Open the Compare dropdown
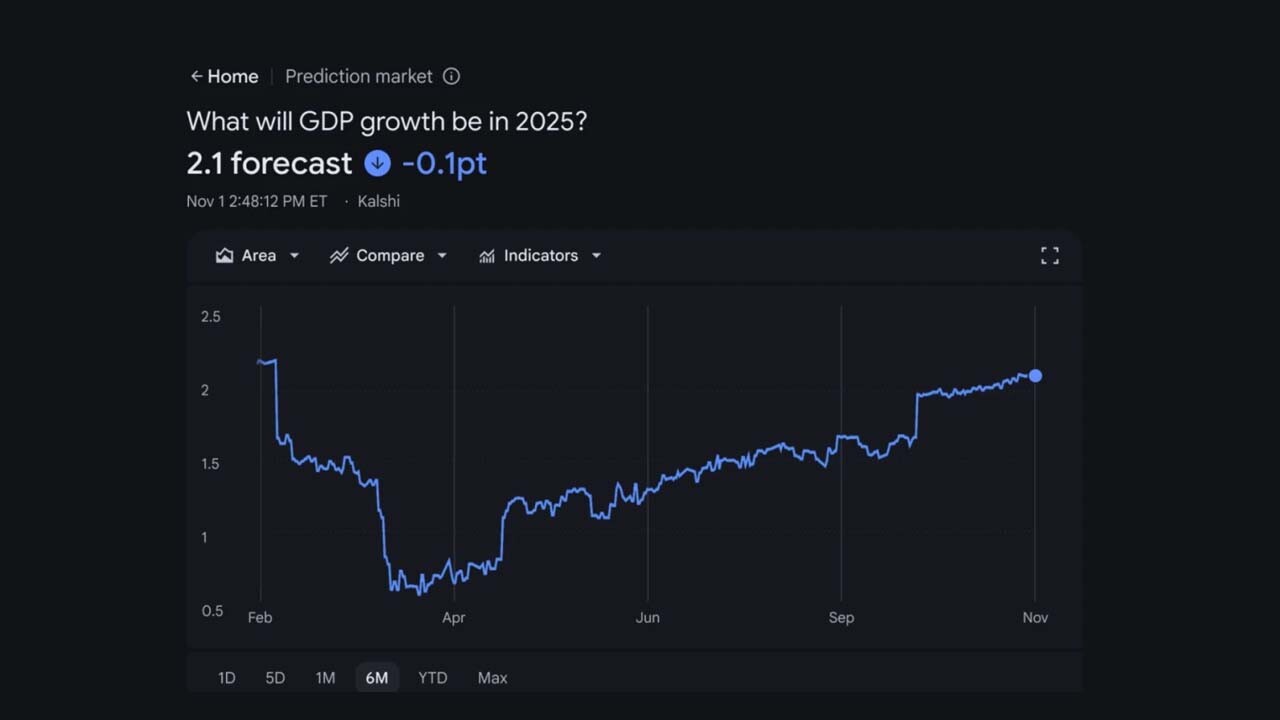Viewport: 1280px width, 720px height. click(389, 255)
